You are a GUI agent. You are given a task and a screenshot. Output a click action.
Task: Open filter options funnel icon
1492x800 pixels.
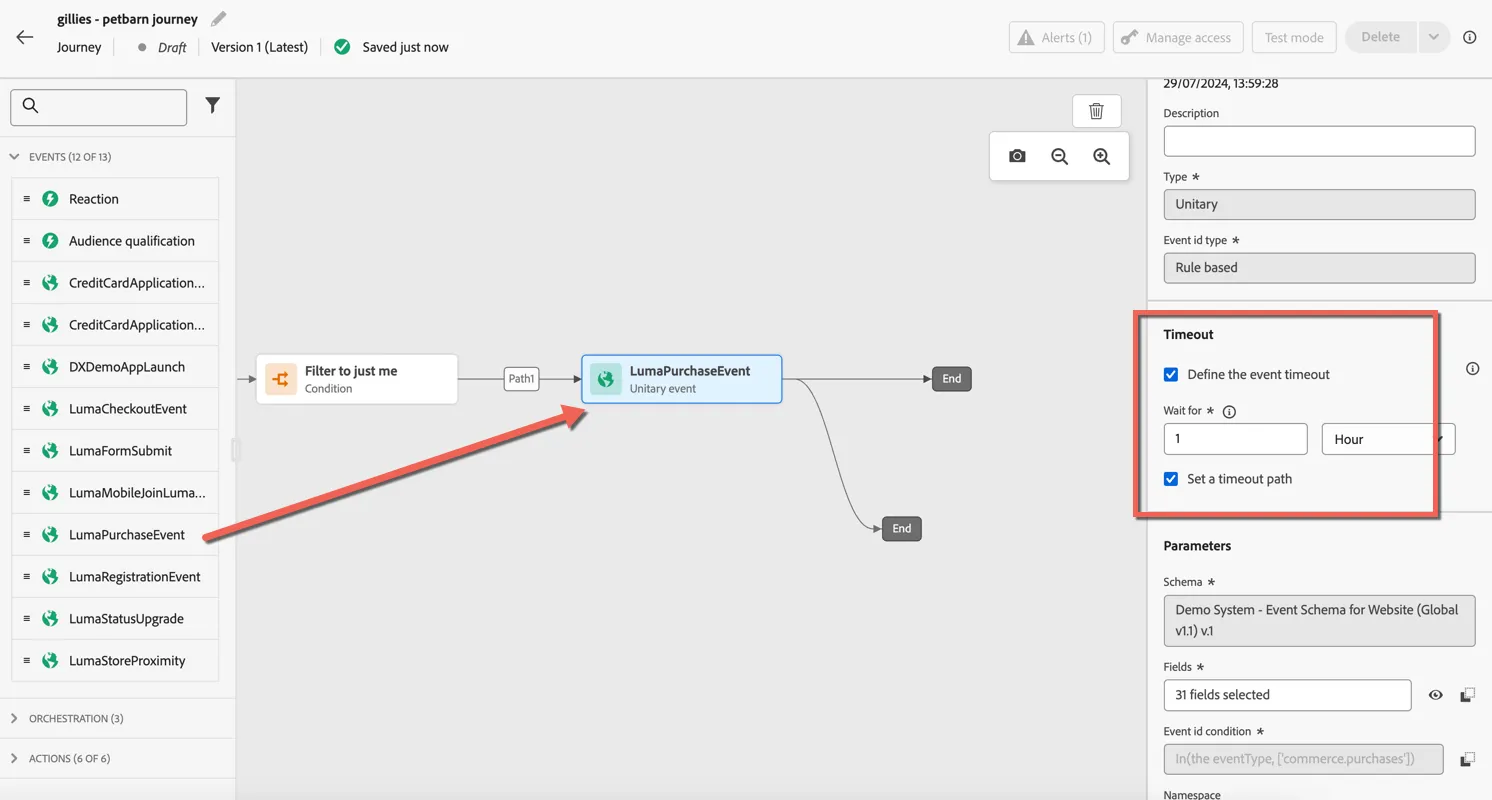click(212, 105)
